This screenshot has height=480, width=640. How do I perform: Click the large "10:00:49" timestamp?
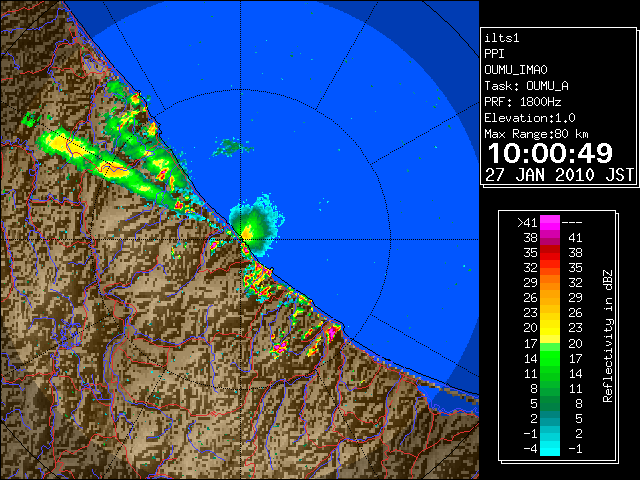coord(550,153)
